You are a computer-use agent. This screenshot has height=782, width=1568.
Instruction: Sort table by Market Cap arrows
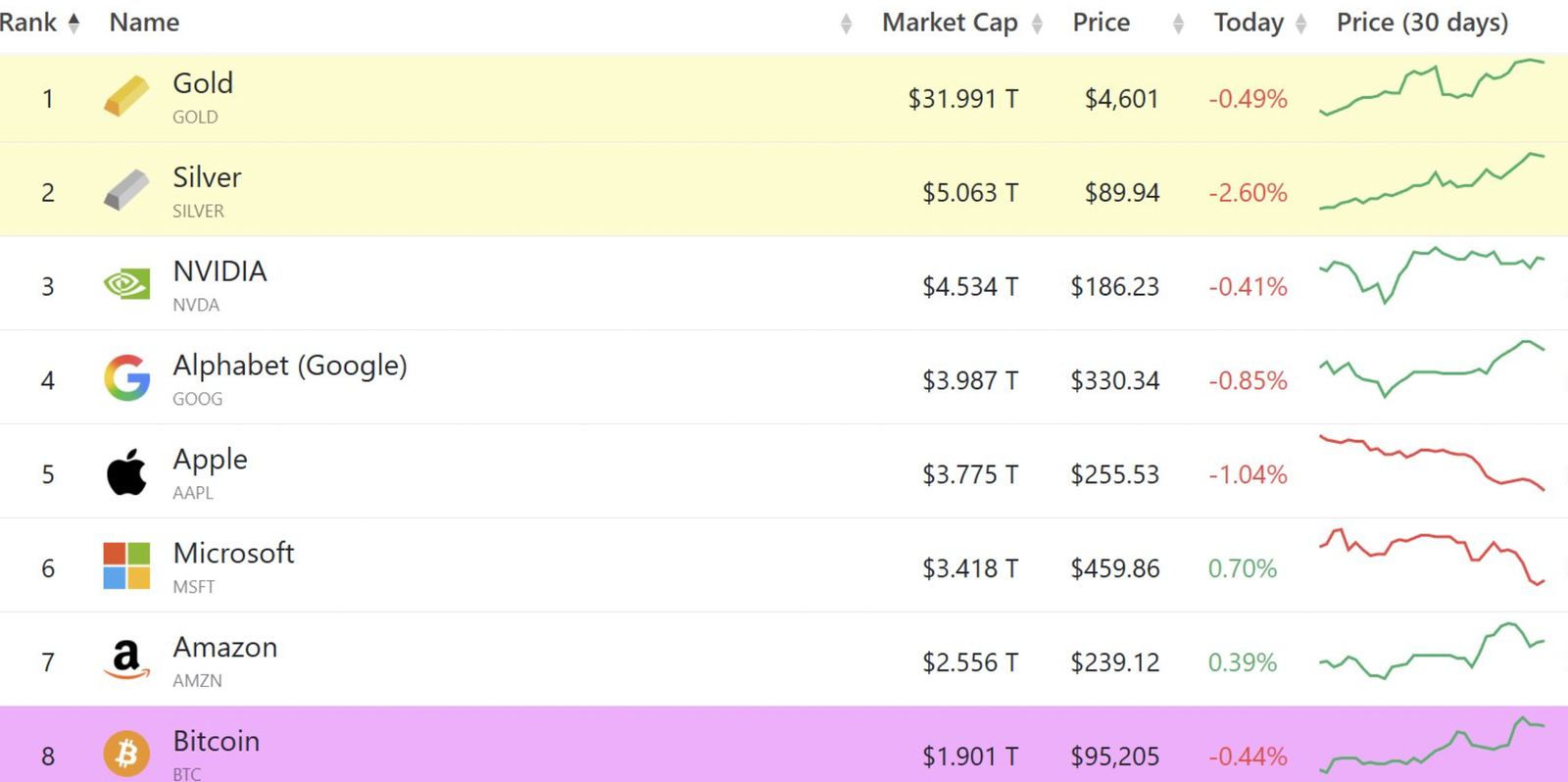(1037, 24)
